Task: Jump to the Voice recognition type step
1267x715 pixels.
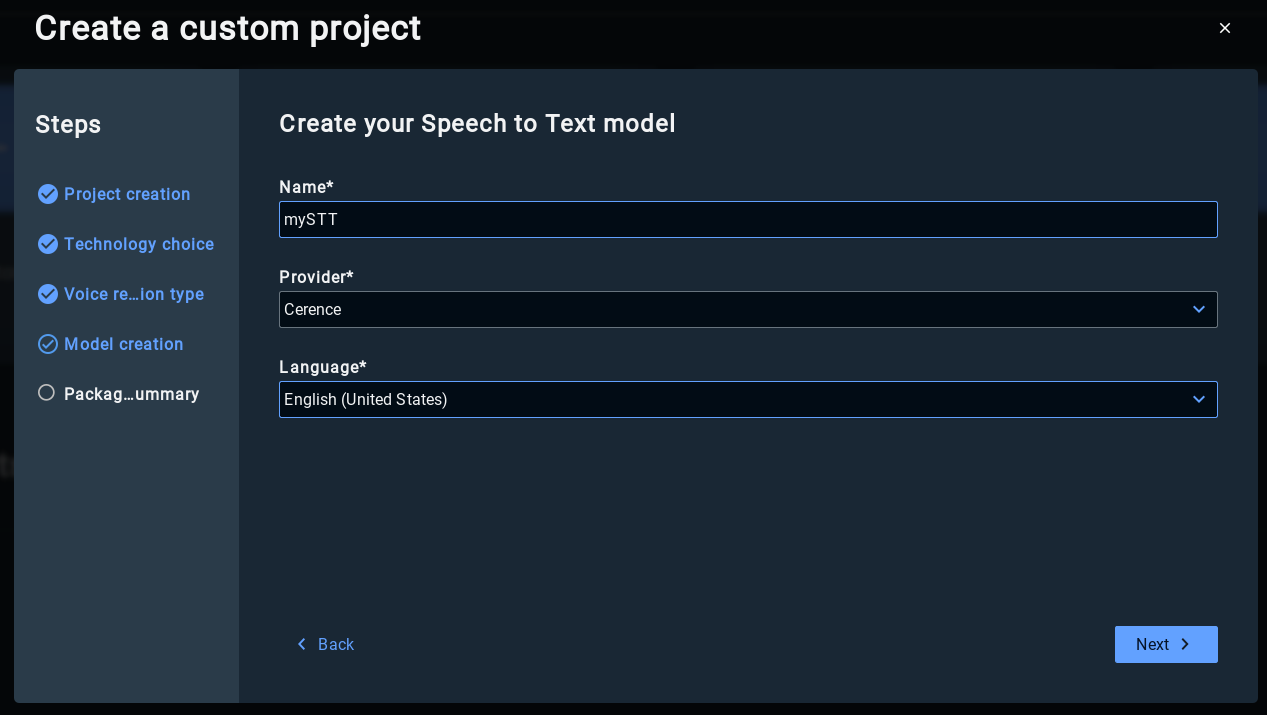Action: (134, 294)
